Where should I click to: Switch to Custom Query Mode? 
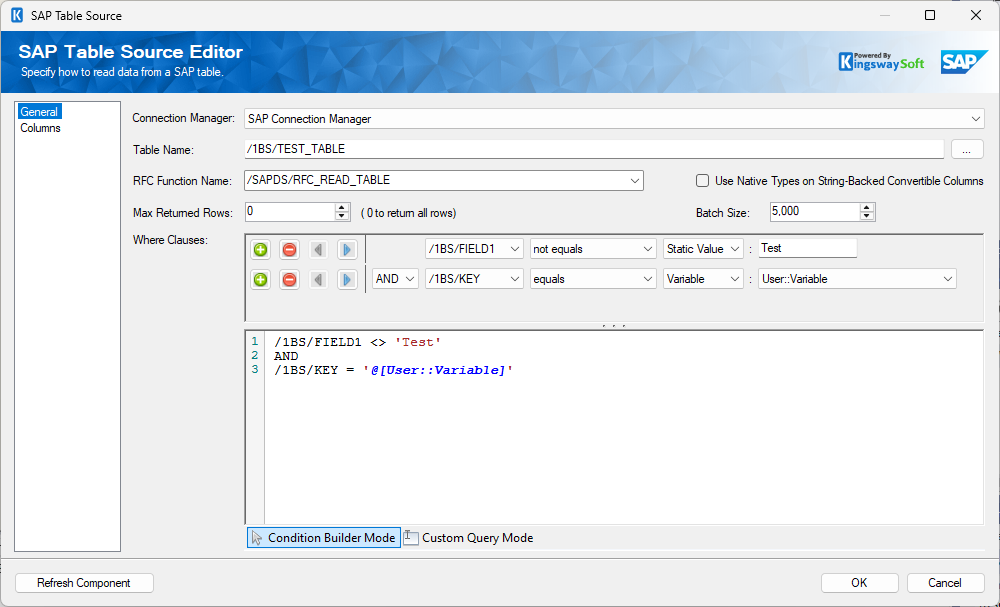click(x=468, y=538)
